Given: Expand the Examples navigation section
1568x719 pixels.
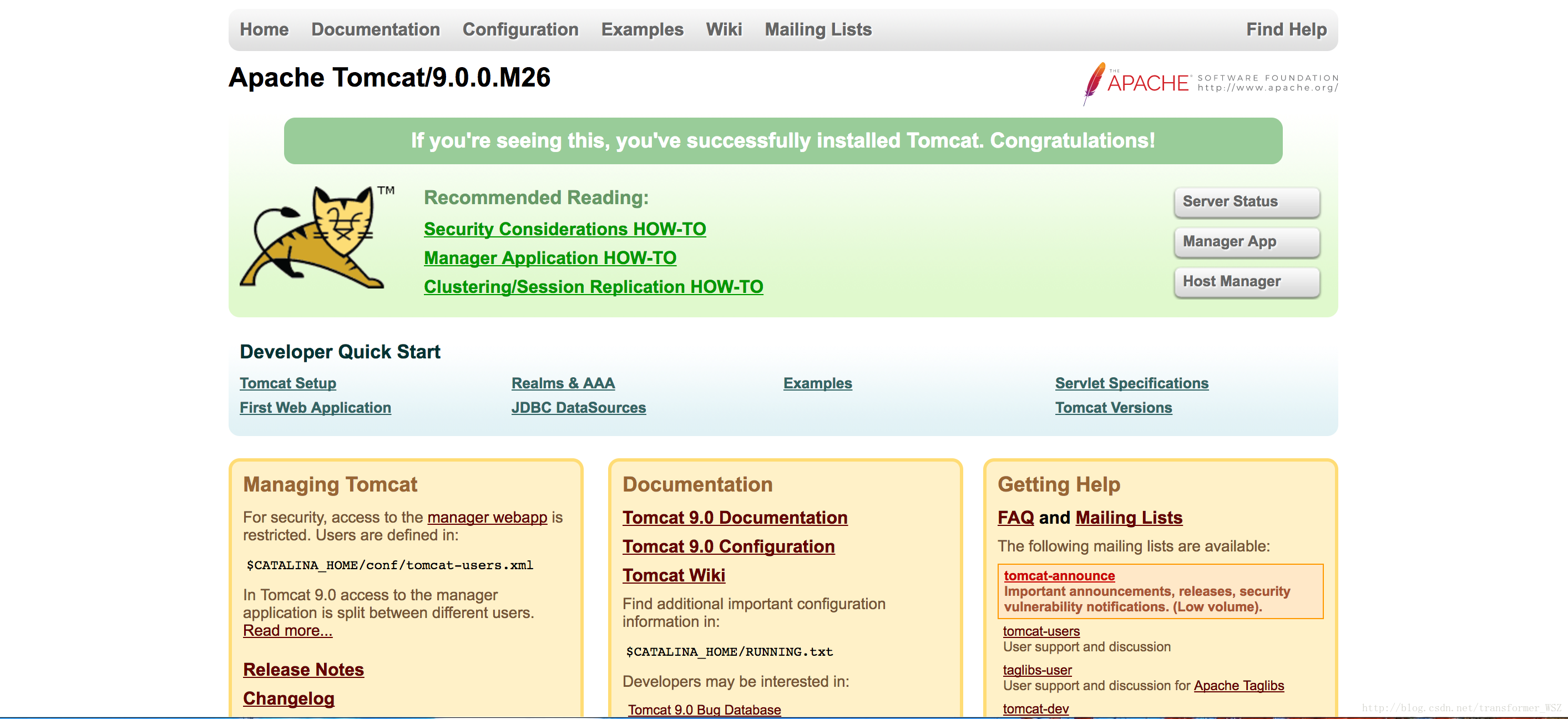Looking at the screenshot, I should pyautogui.click(x=640, y=28).
